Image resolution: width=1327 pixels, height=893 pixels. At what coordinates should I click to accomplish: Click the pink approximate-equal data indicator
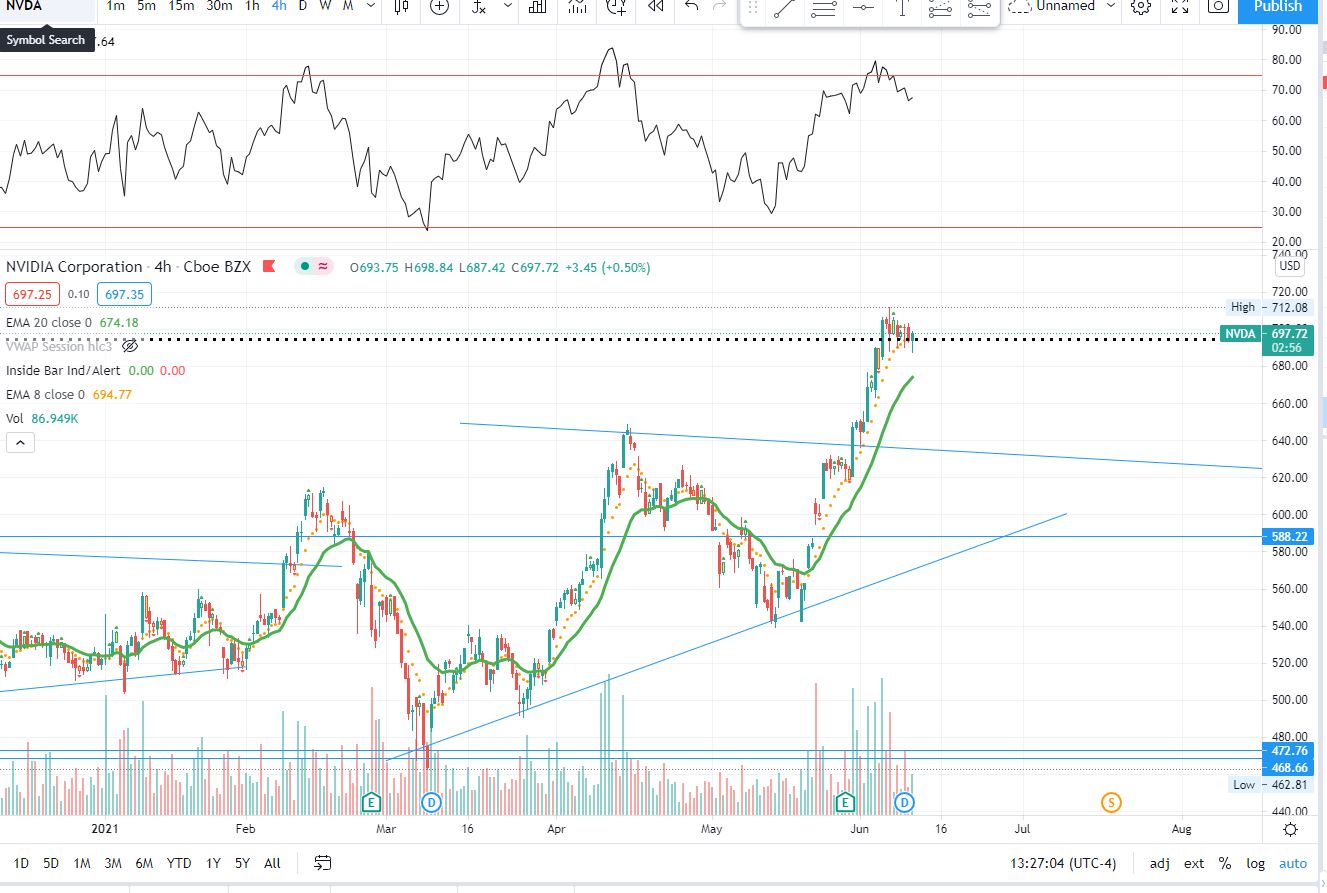click(x=324, y=266)
